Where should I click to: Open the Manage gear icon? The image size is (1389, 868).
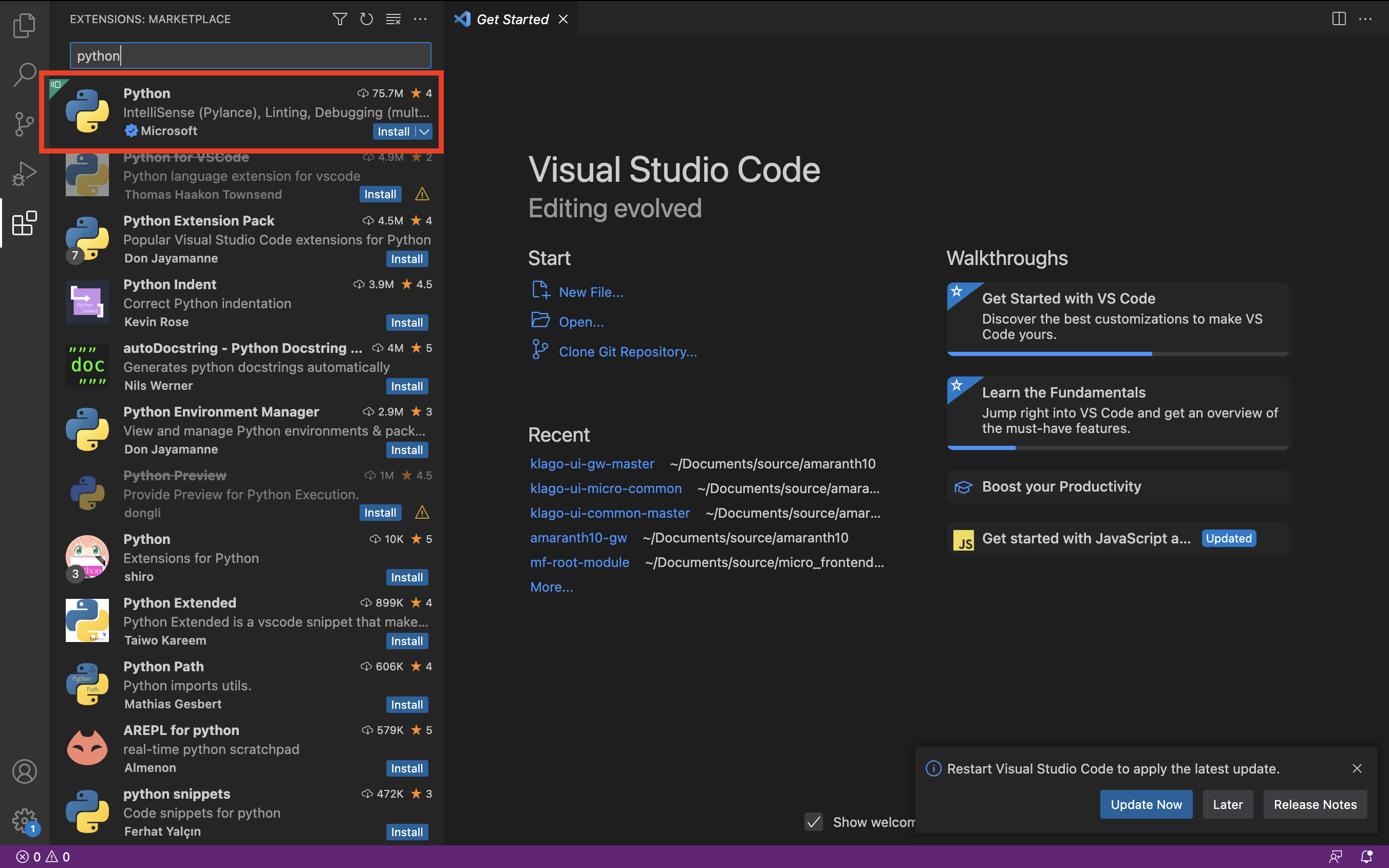click(24, 821)
